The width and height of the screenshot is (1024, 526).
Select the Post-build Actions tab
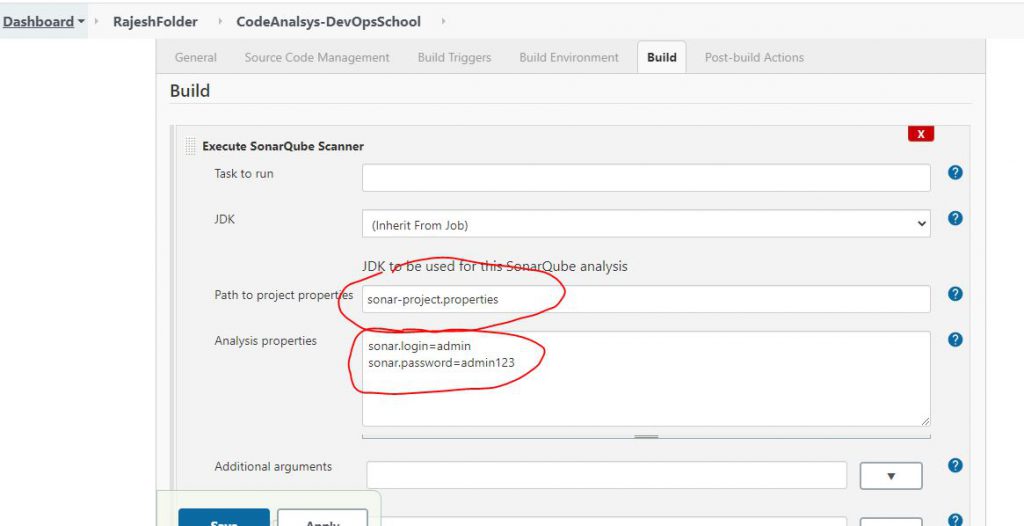coord(753,58)
